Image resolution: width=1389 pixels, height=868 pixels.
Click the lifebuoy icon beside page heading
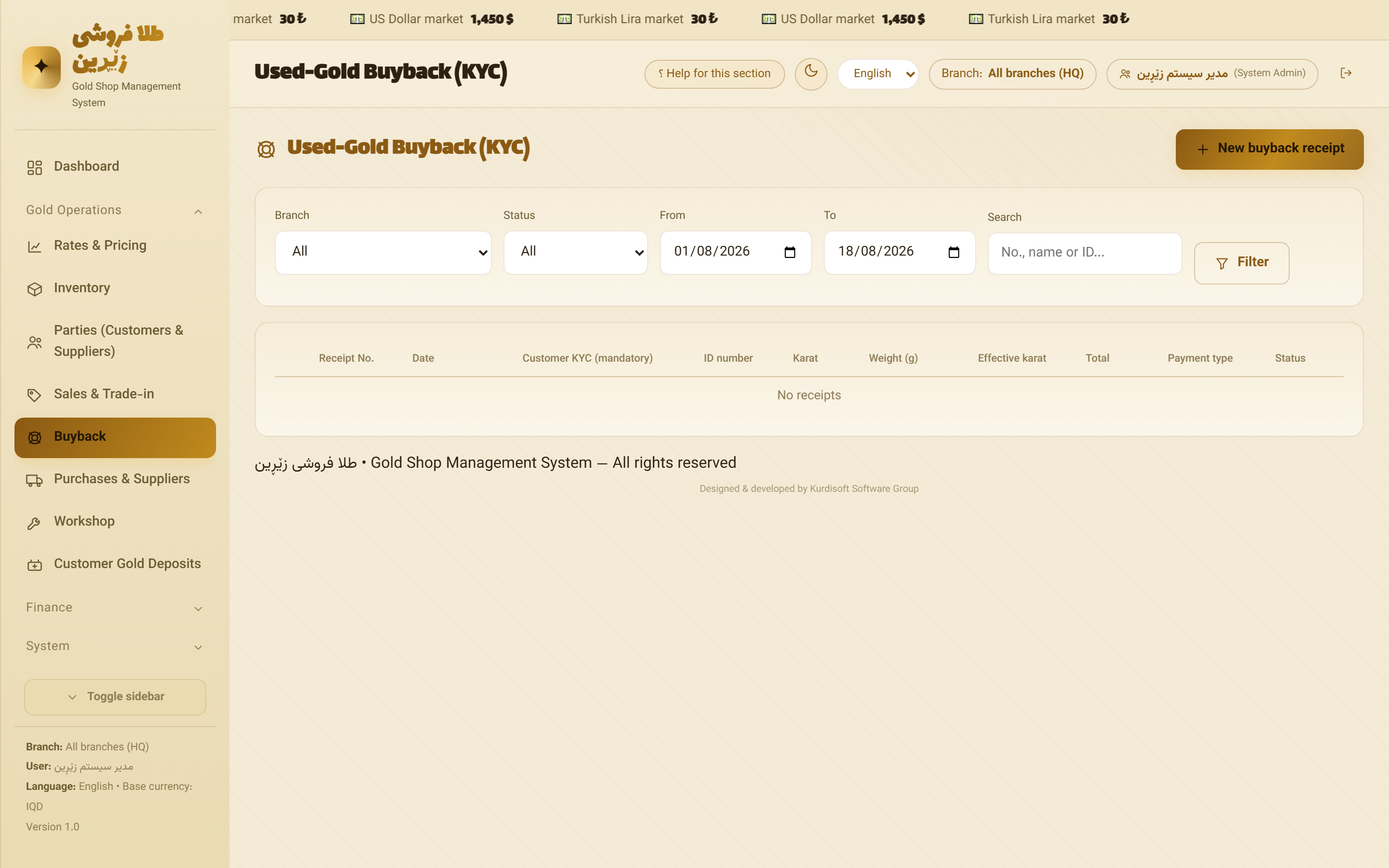pyautogui.click(x=266, y=149)
